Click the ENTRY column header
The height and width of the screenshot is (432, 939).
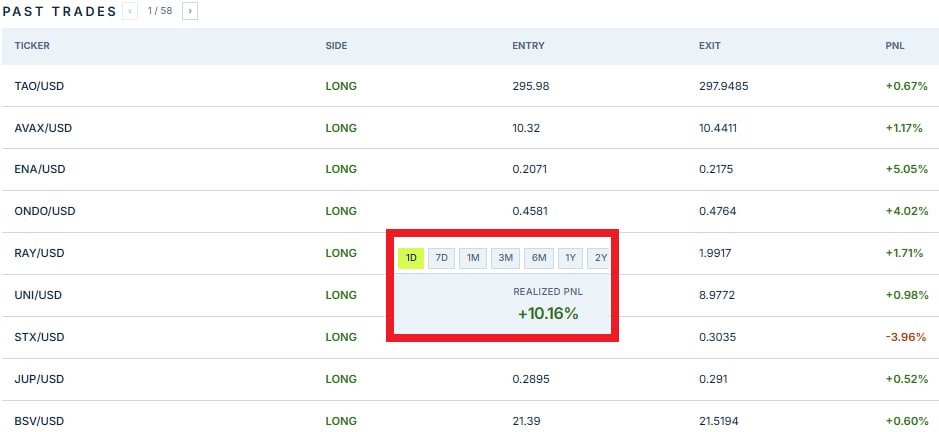coord(528,46)
